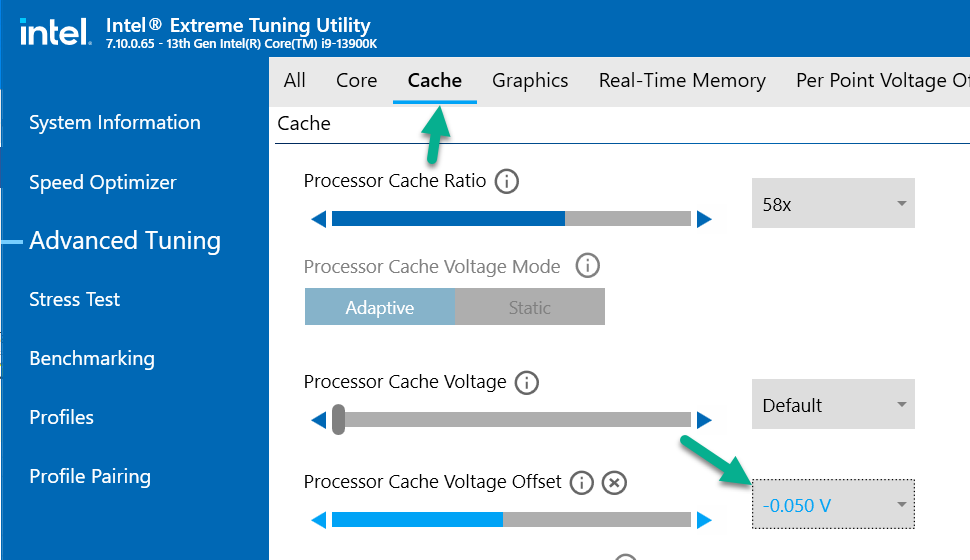Screen dimensions: 970x560
Task: Select Static cache voltage mode
Action: point(530,308)
